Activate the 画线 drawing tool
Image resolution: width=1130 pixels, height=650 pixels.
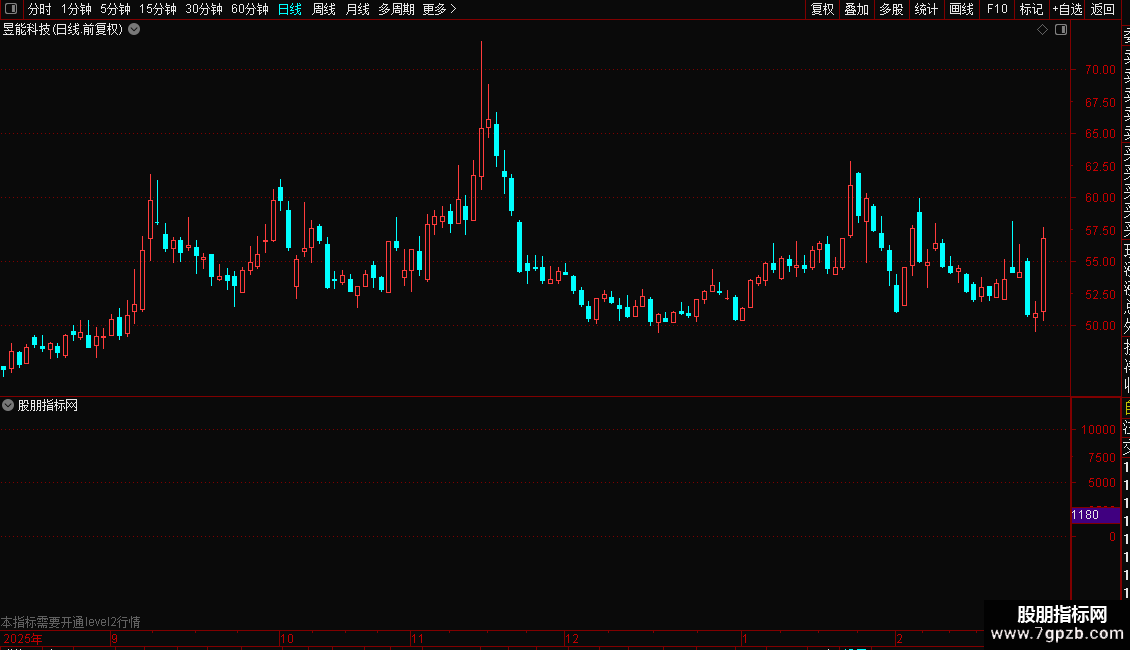[x=961, y=9]
